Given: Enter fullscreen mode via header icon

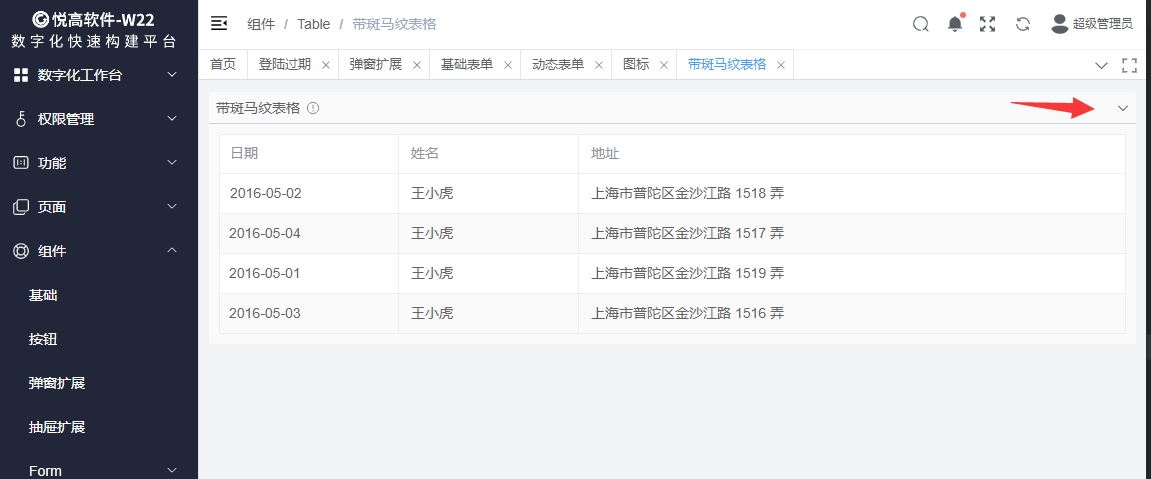Looking at the screenshot, I should 988,24.
